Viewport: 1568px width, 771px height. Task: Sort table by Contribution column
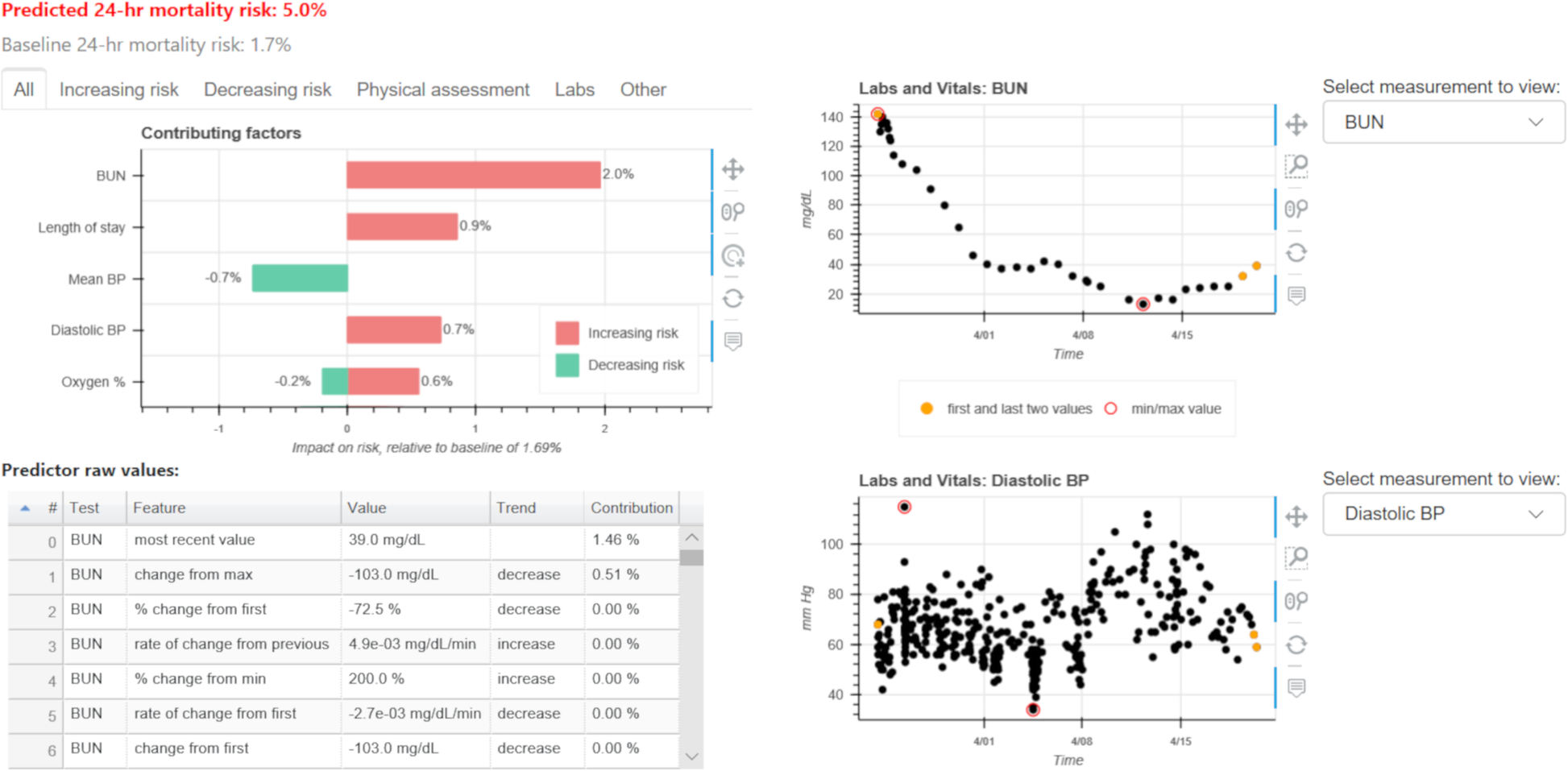point(632,508)
